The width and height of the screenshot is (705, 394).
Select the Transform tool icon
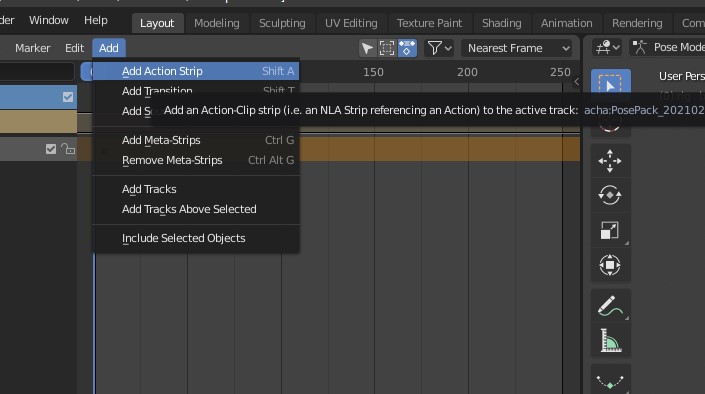tap(610, 265)
